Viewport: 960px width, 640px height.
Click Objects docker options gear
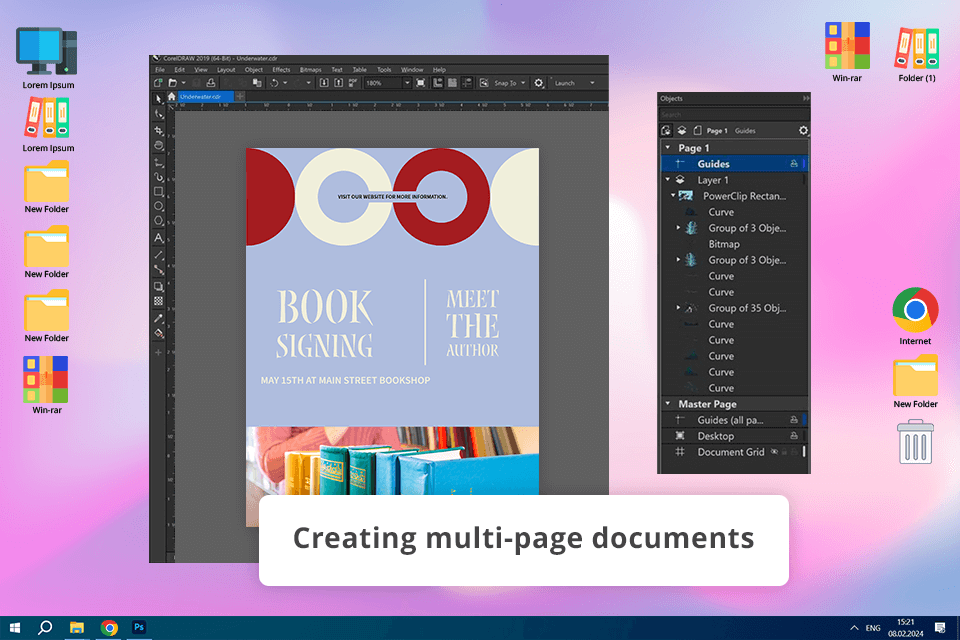tap(803, 130)
